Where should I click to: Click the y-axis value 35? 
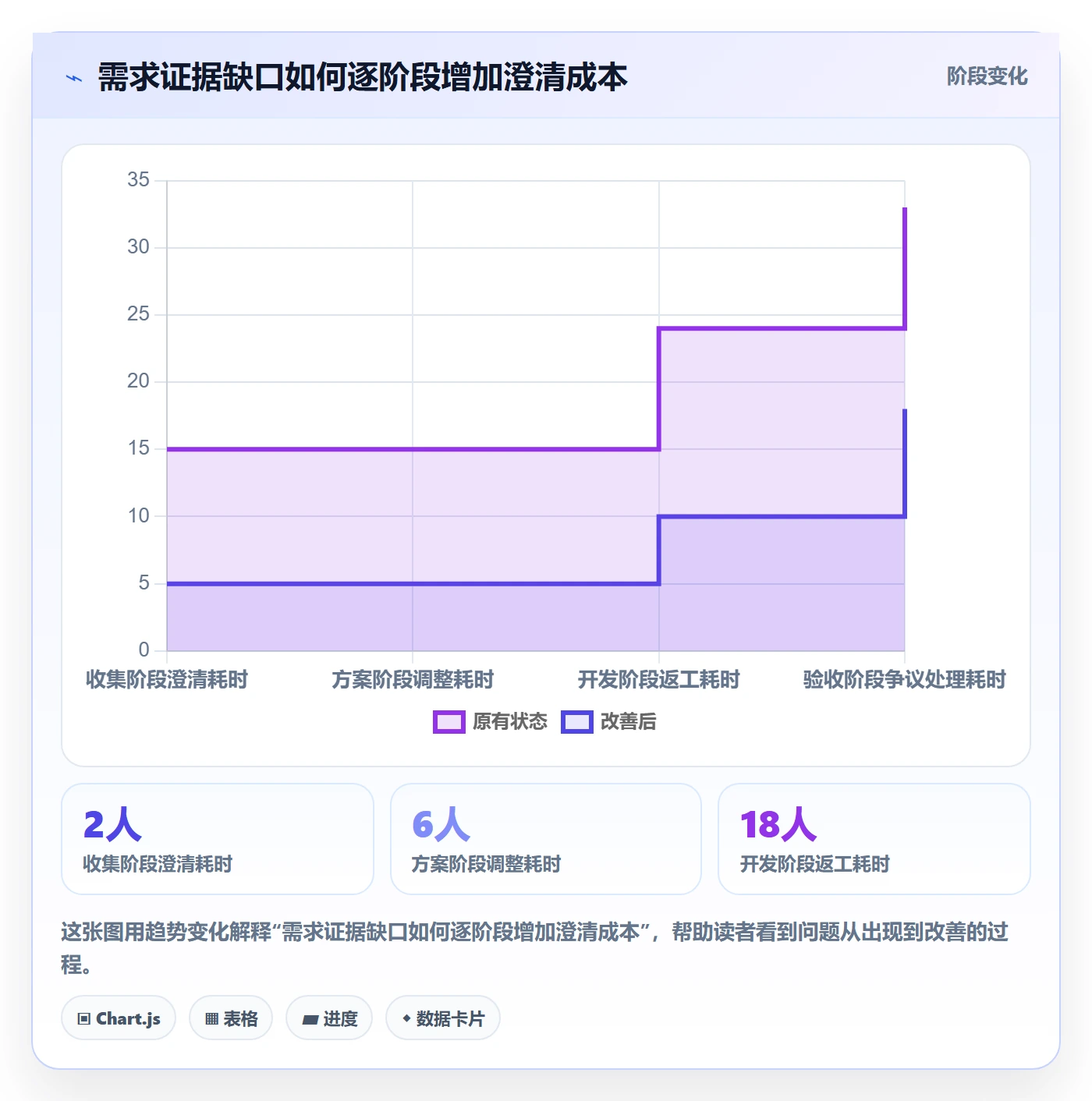[138, 180]
